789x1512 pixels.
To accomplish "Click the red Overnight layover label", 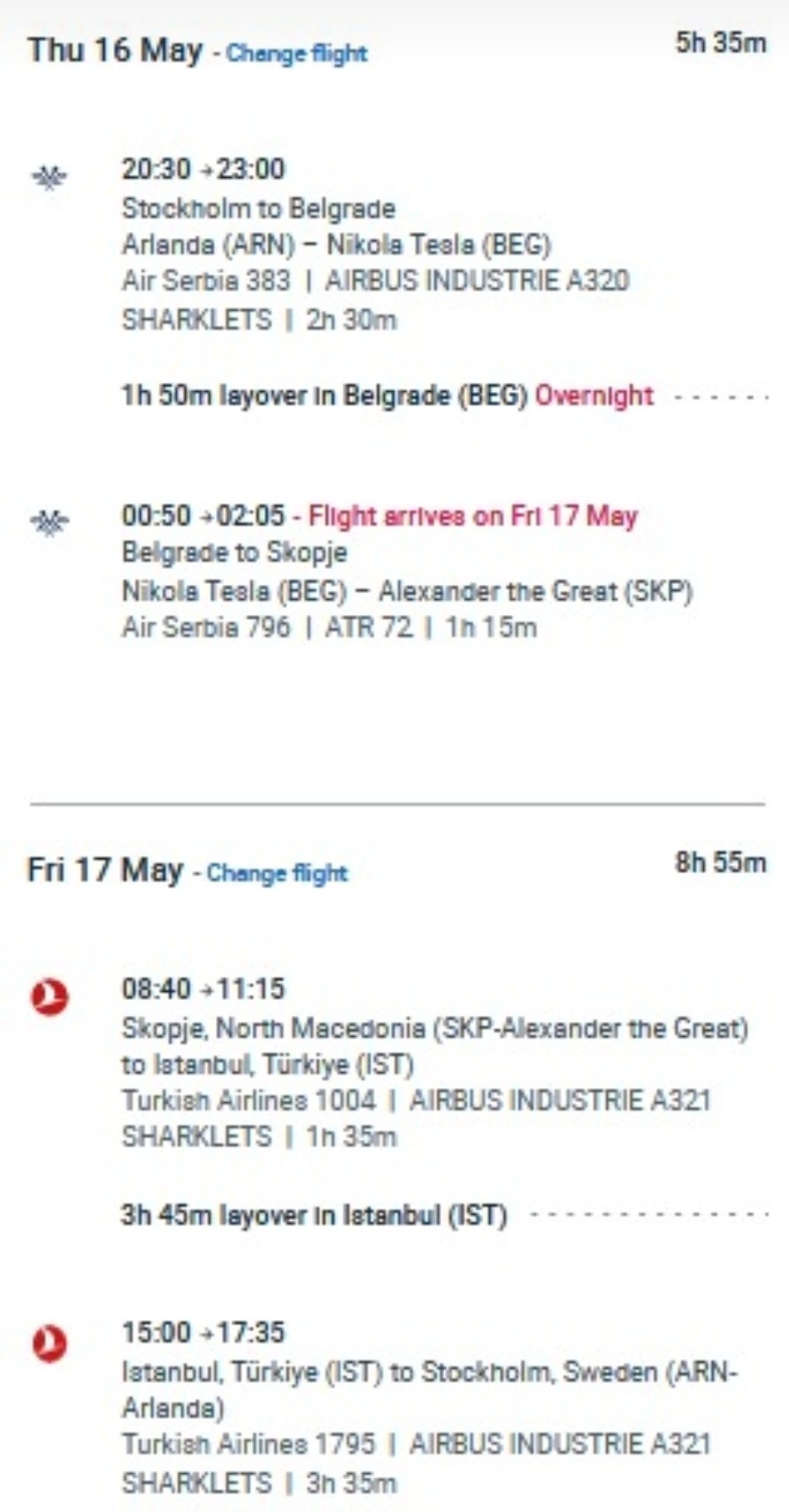I will tap(594, 395).
